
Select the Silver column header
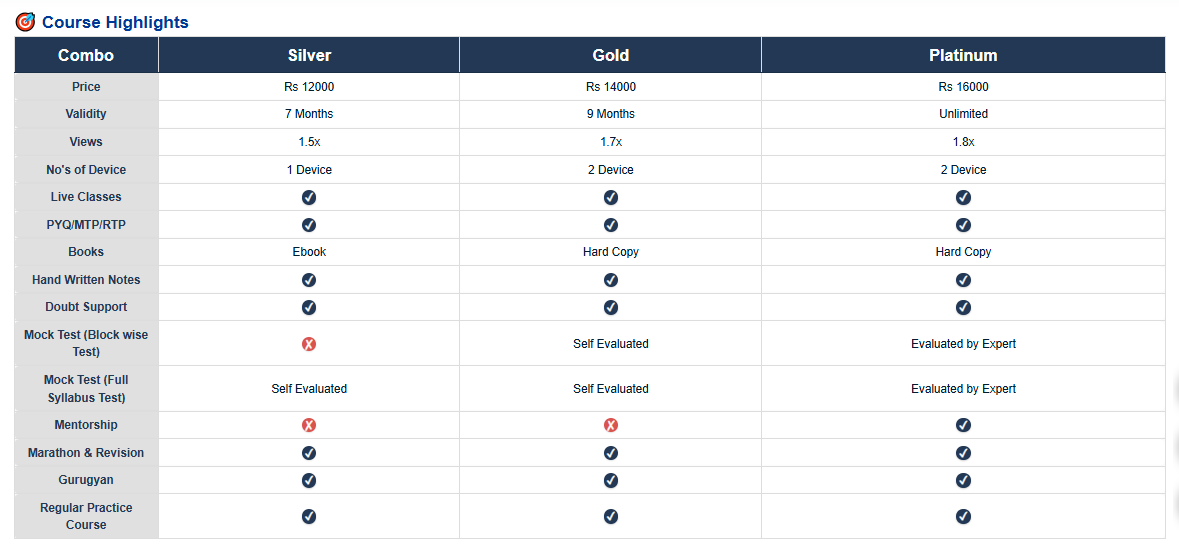point(309,55)
